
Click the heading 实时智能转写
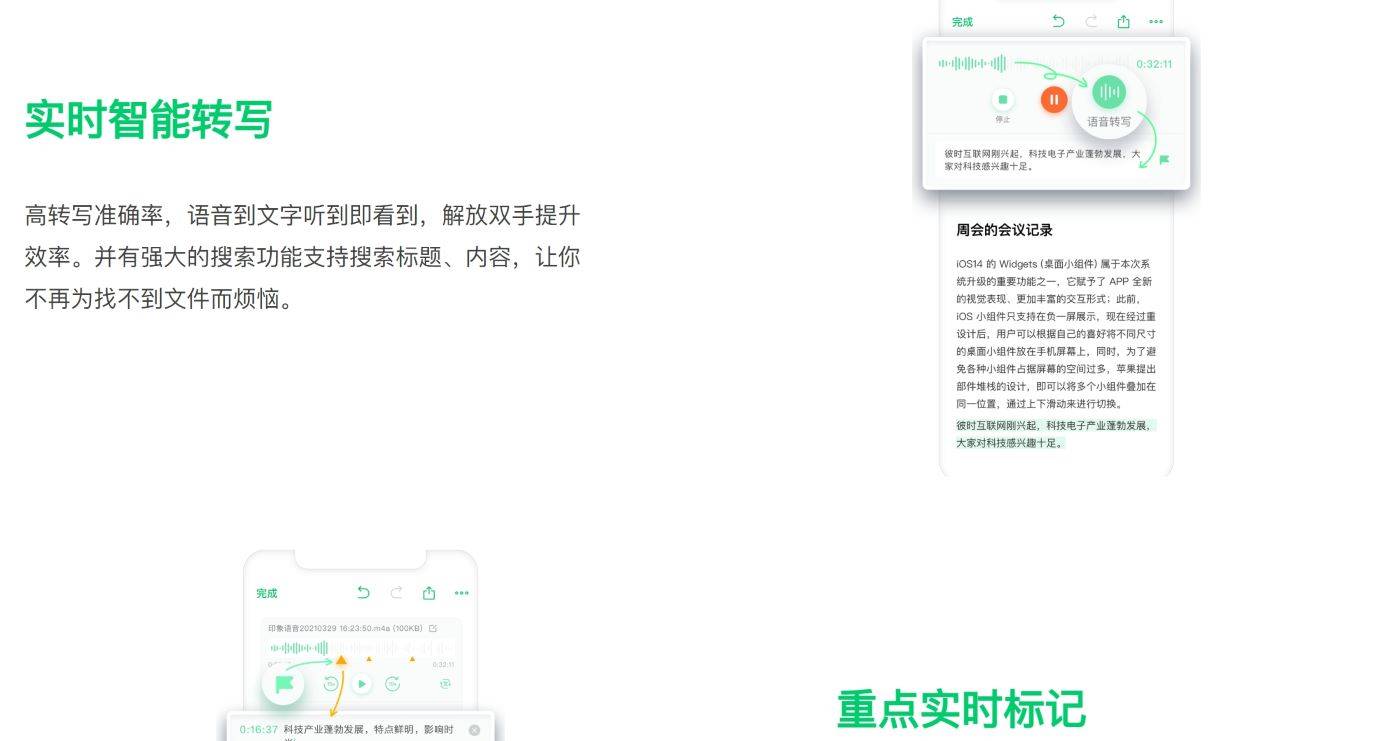[148, 120]
